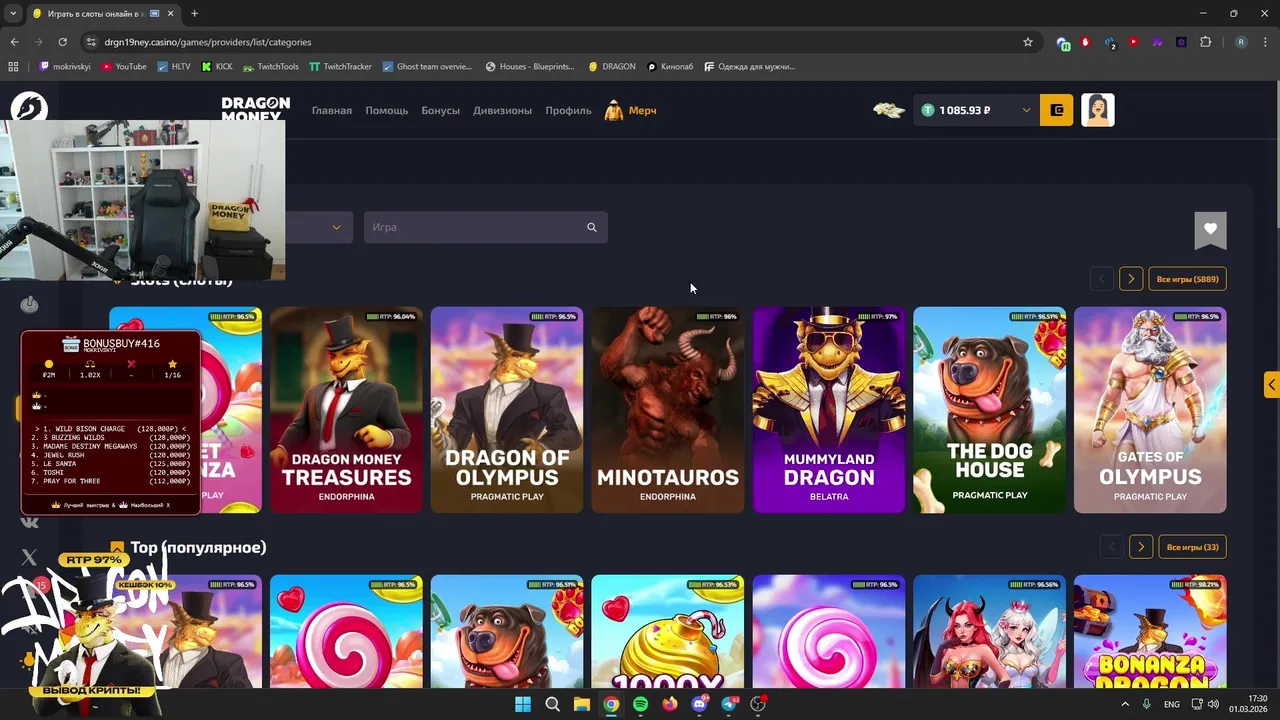Viewport: 1280px width, 720px height.
Task: Previous page arrow in Top section
Action: point(1111,547)
